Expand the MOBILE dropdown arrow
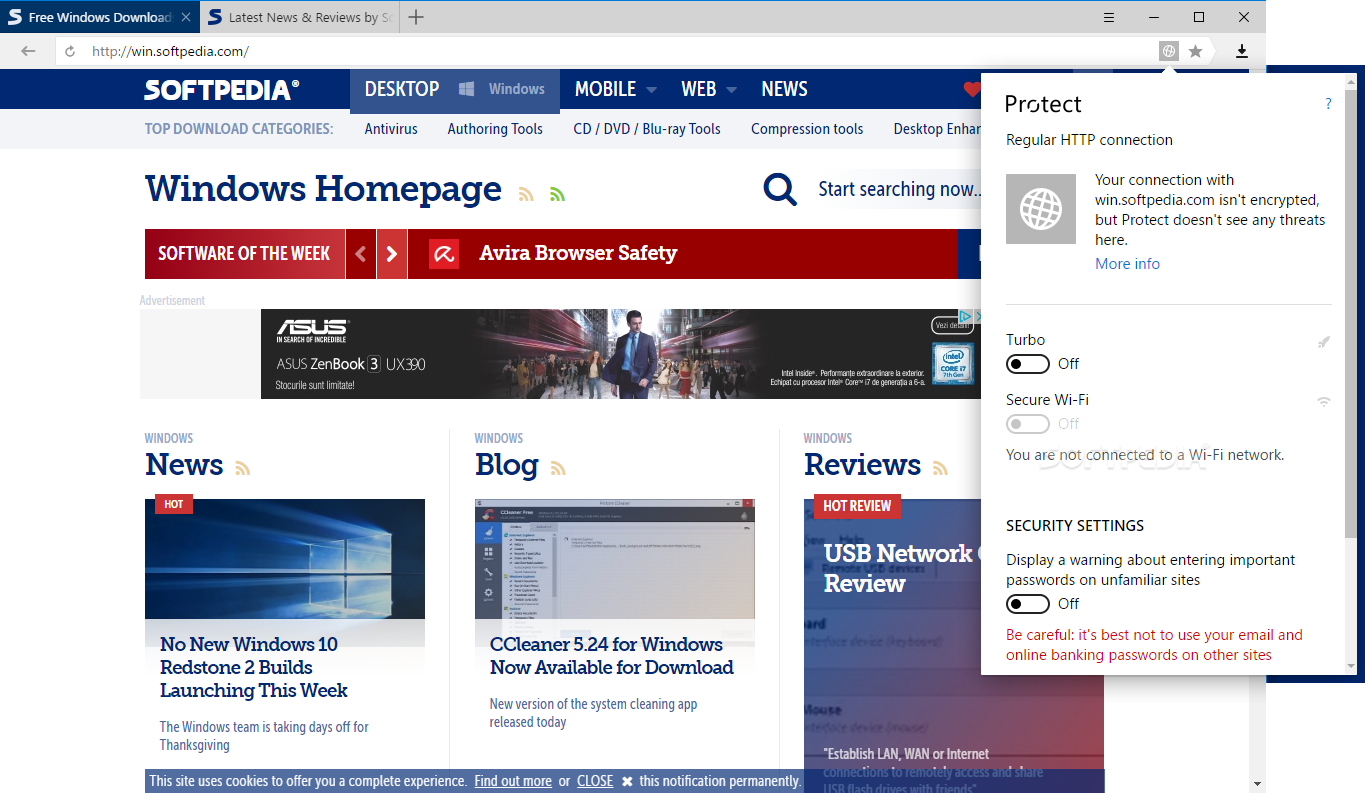The height and width of the screenshot is (793, 1365). coord(652,90)
